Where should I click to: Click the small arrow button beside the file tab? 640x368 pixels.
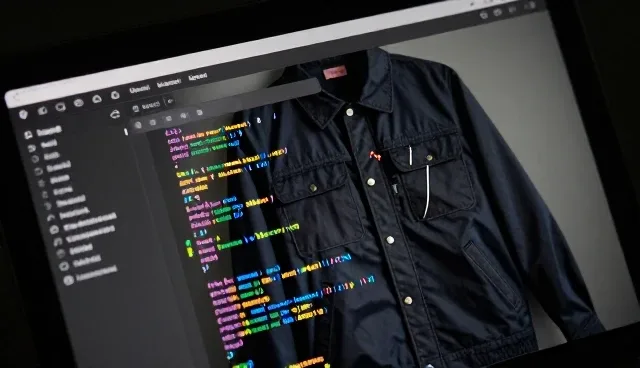[x=170, y=101]
